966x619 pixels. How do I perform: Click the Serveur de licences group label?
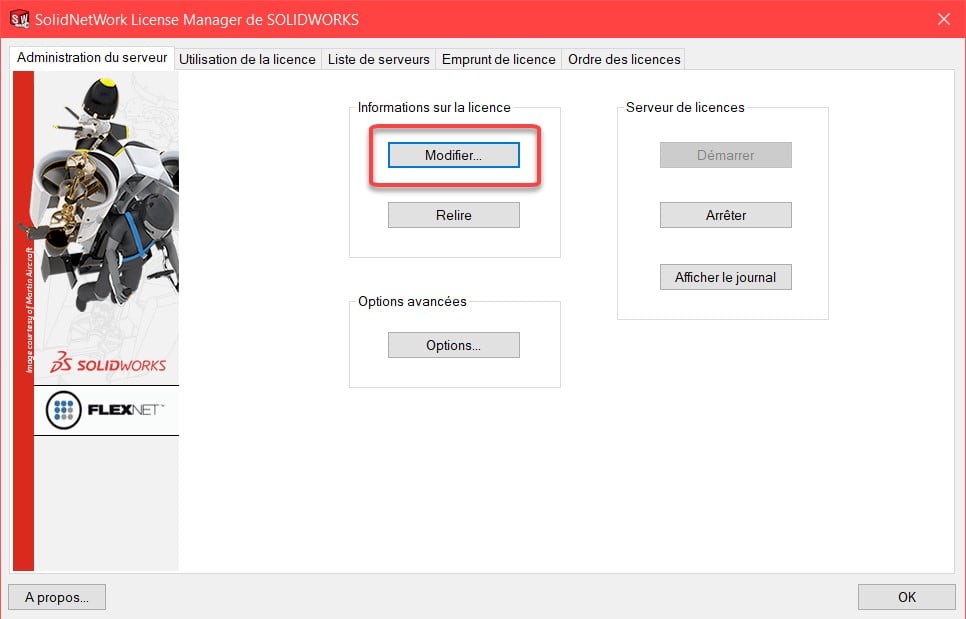click(685, 107)
